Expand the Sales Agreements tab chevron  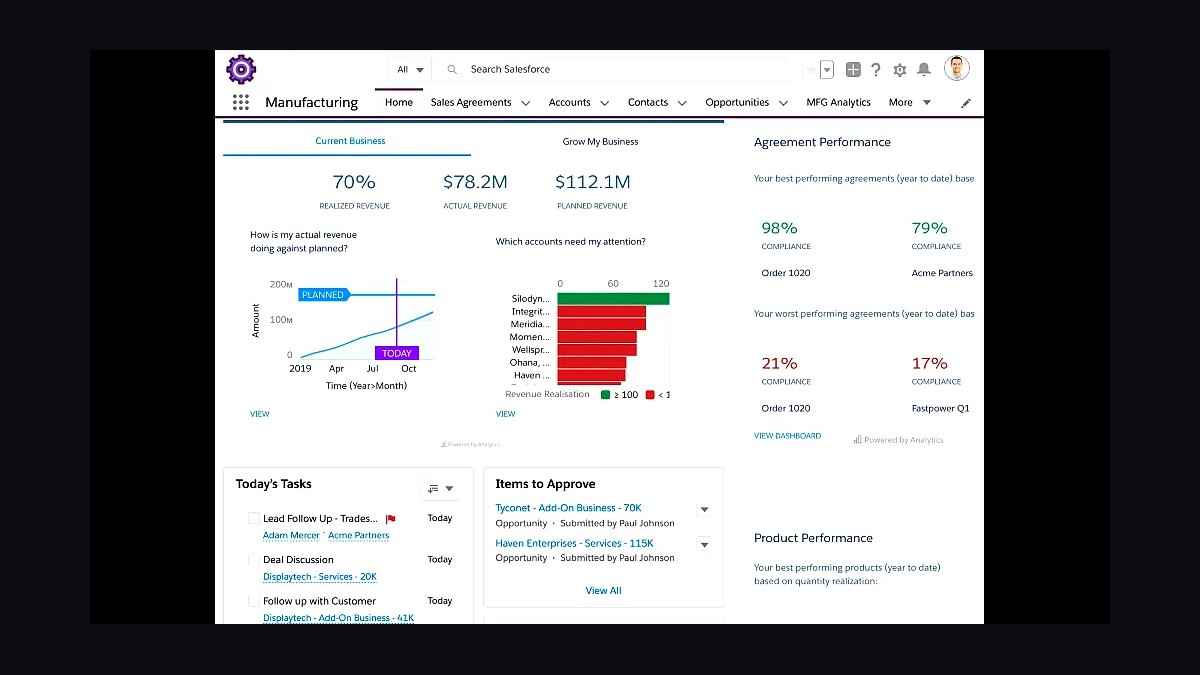[x=526, y=102]
